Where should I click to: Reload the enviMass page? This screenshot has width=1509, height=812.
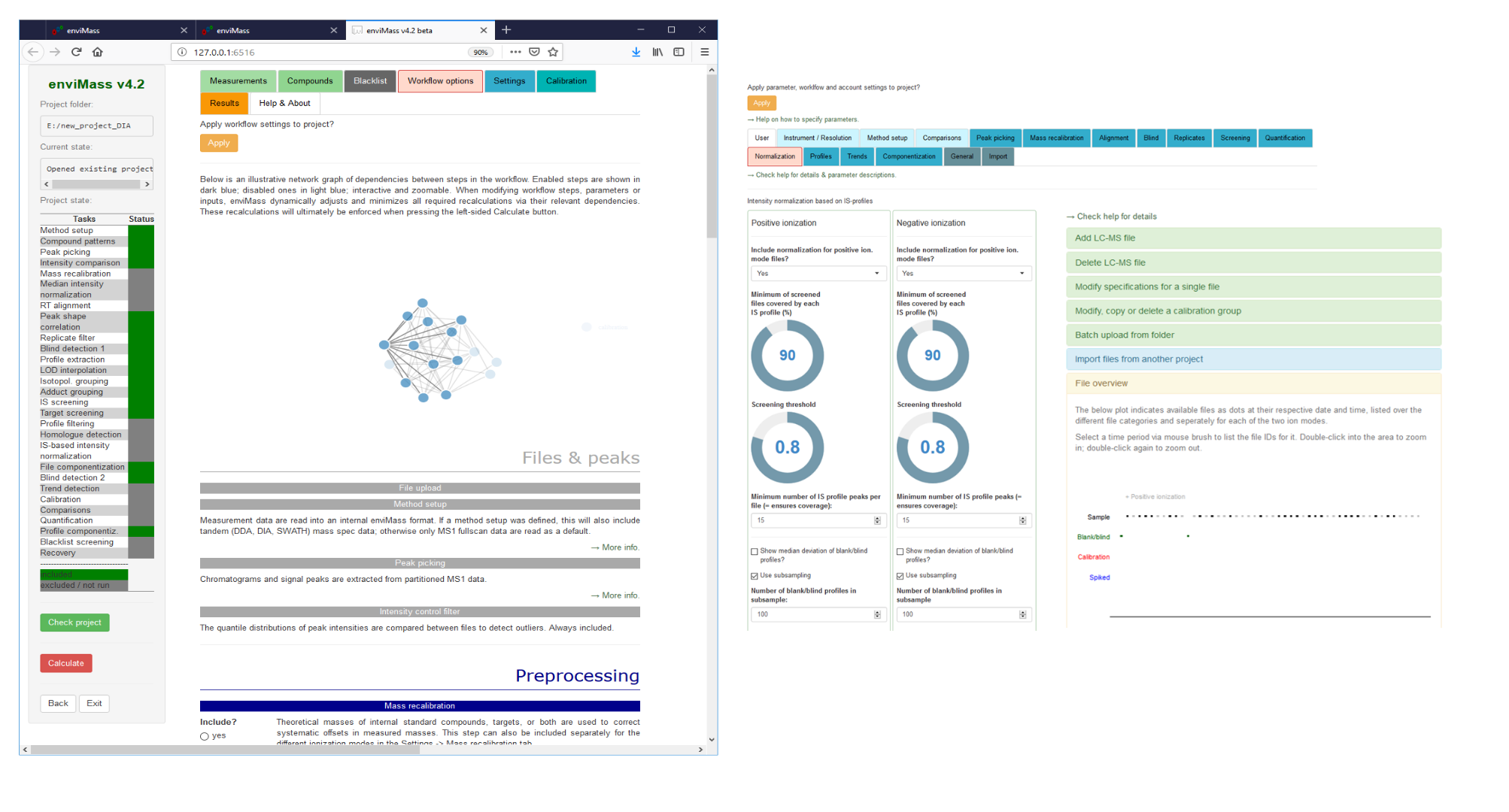[x=76, y=52]
